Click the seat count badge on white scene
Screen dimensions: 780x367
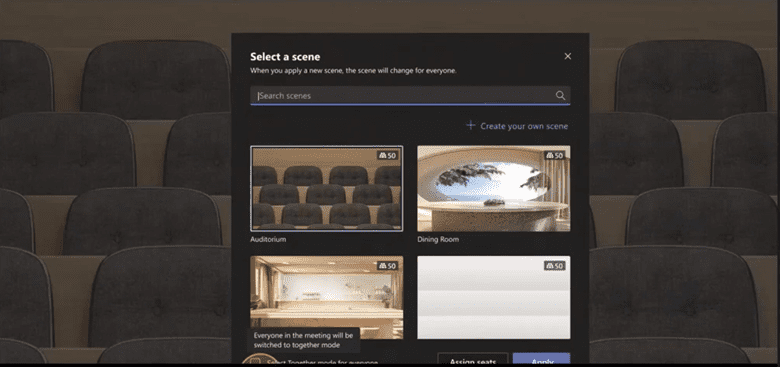[x=555, y=266]
